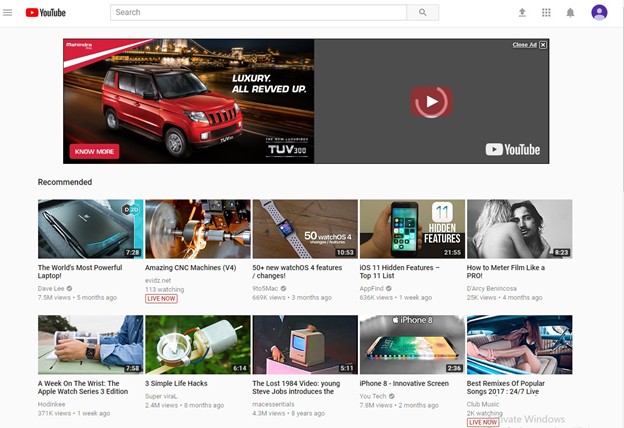Click '7.5M views • 5 months ago' text
This screenshot has height=428, width=624.
pyautogui.click(x=77, y=297)
